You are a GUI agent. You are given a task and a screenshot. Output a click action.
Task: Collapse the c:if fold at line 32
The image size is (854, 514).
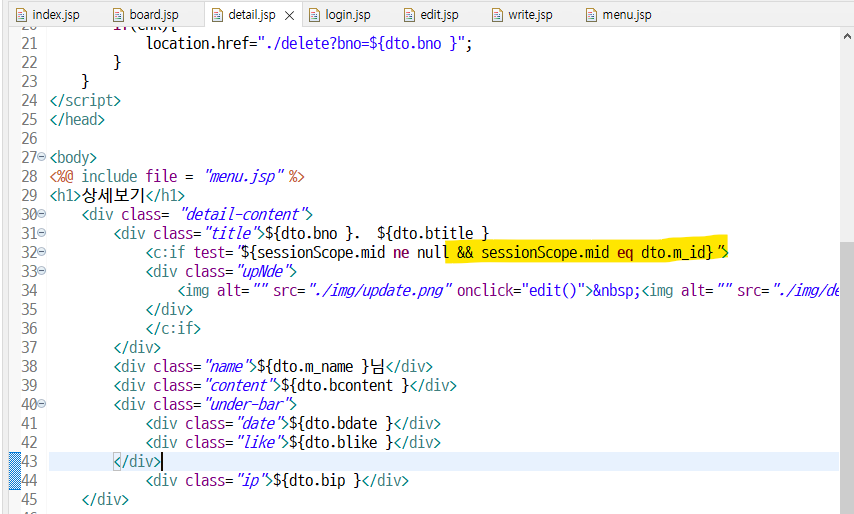click(x=42, y=252)
